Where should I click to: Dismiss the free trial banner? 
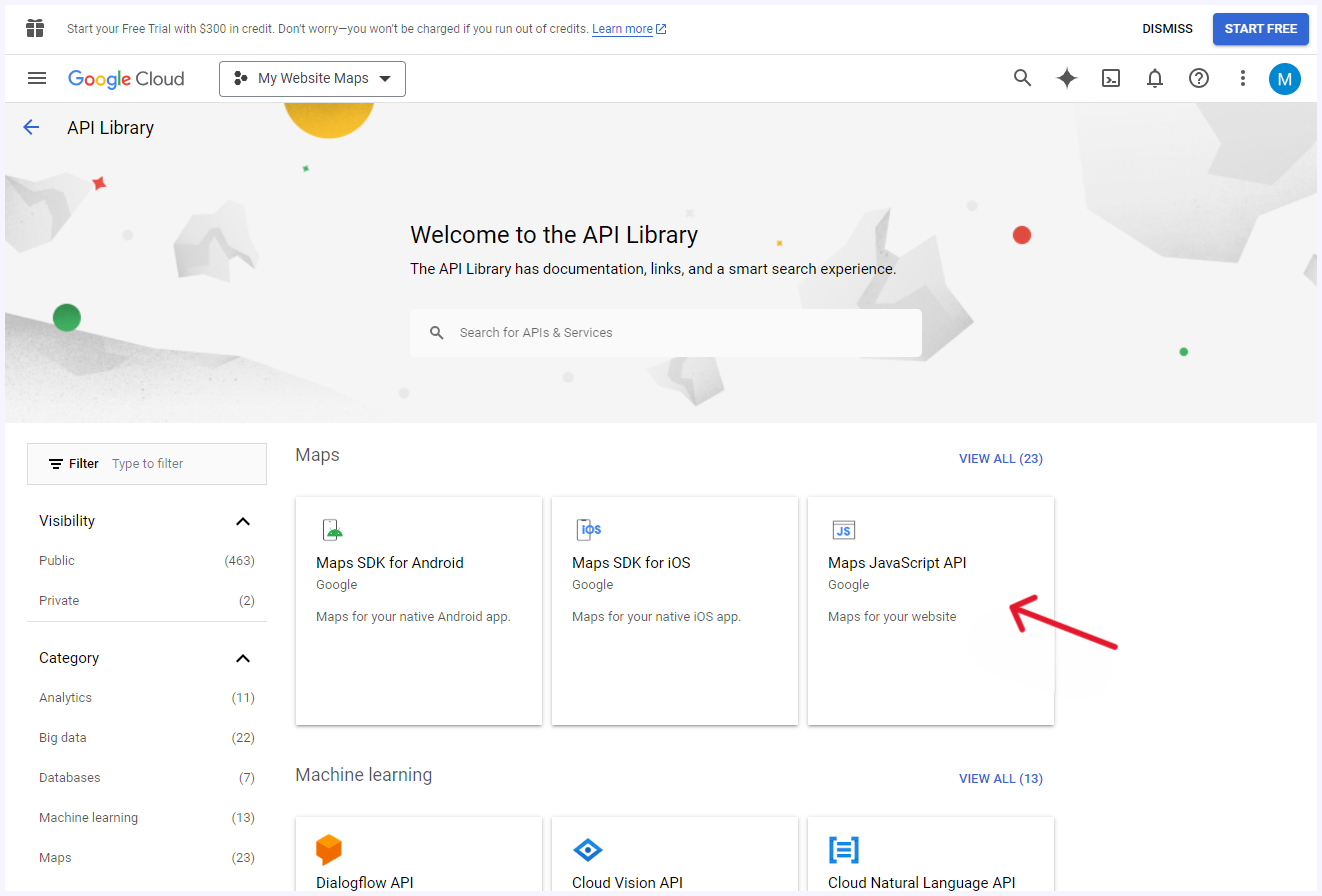point(1168,29)
